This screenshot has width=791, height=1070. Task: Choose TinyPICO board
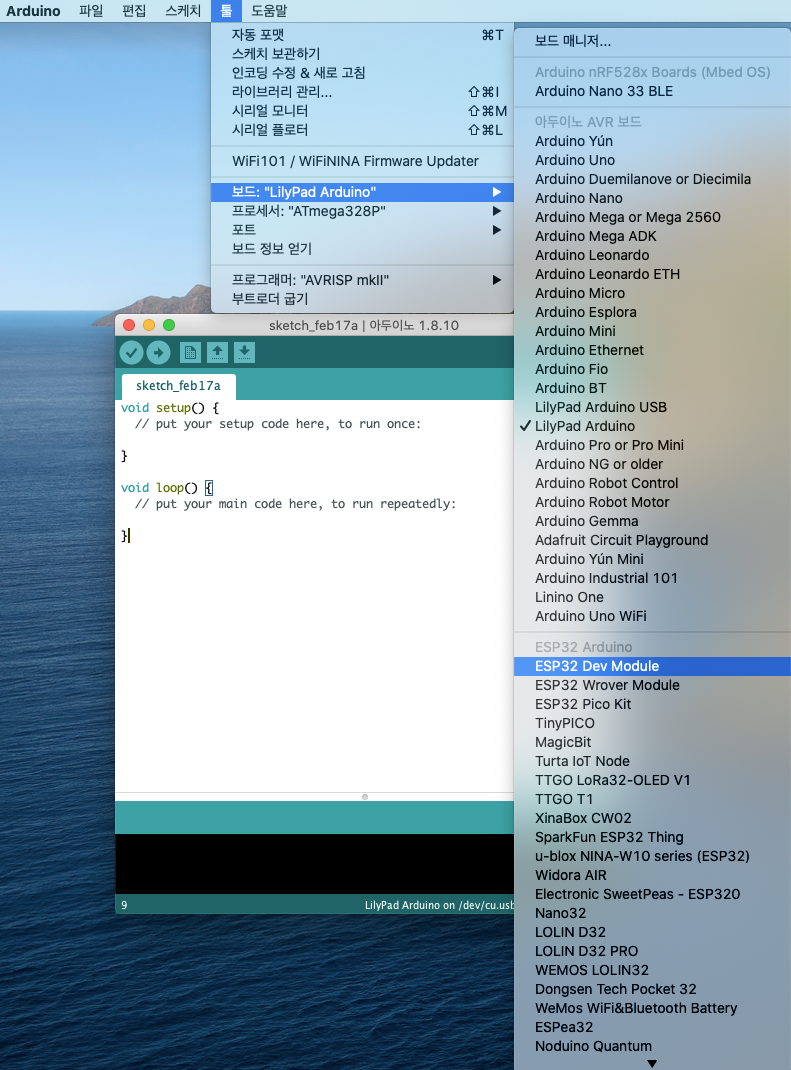tap(652, 723)
